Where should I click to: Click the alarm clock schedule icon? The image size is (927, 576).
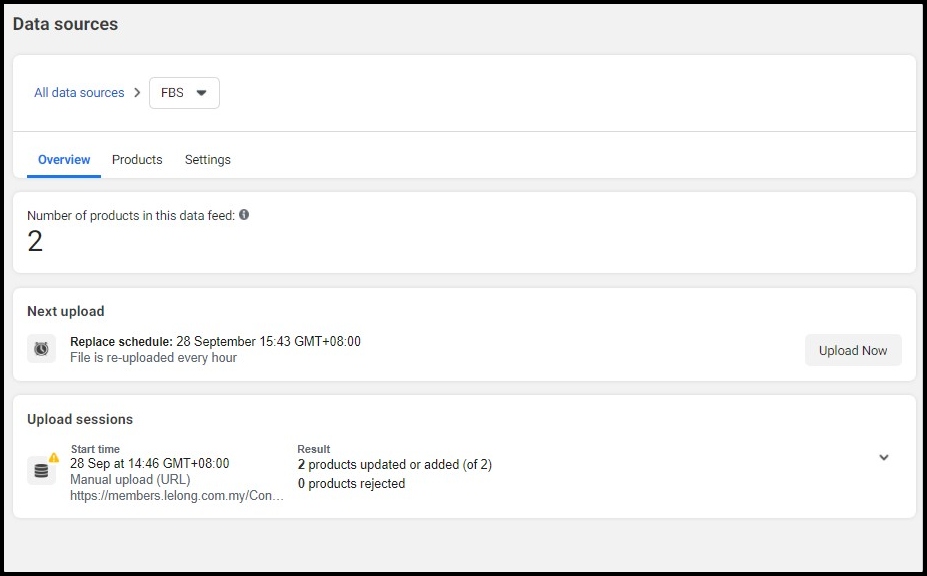41,349
